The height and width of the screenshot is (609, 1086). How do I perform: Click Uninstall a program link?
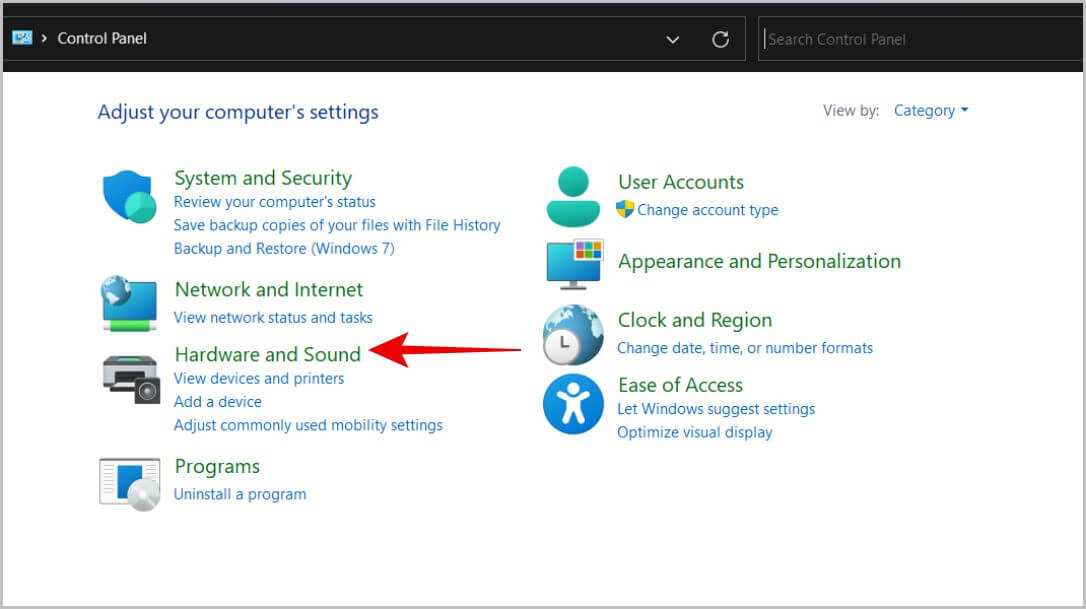click(240, 494)
